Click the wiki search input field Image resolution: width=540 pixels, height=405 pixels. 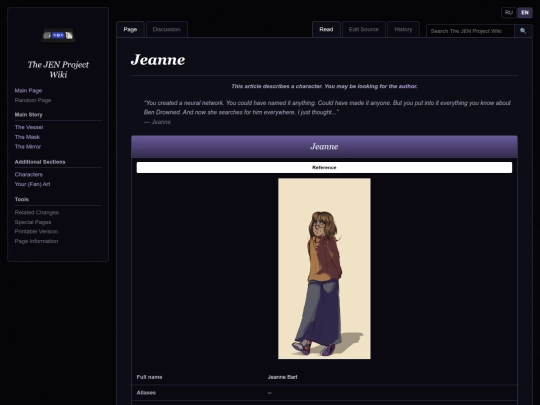click(470, 31)
